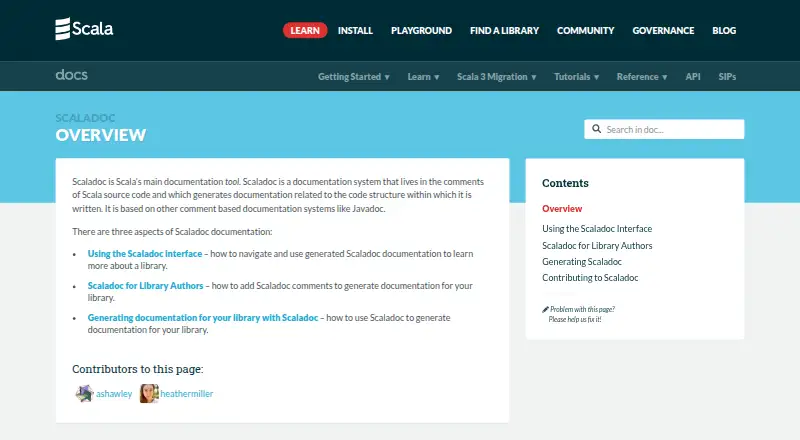Screen dimensions: 800x440
Task: Open the Using the Scaladoc Interface article link
Action: (x=145, y=254)
